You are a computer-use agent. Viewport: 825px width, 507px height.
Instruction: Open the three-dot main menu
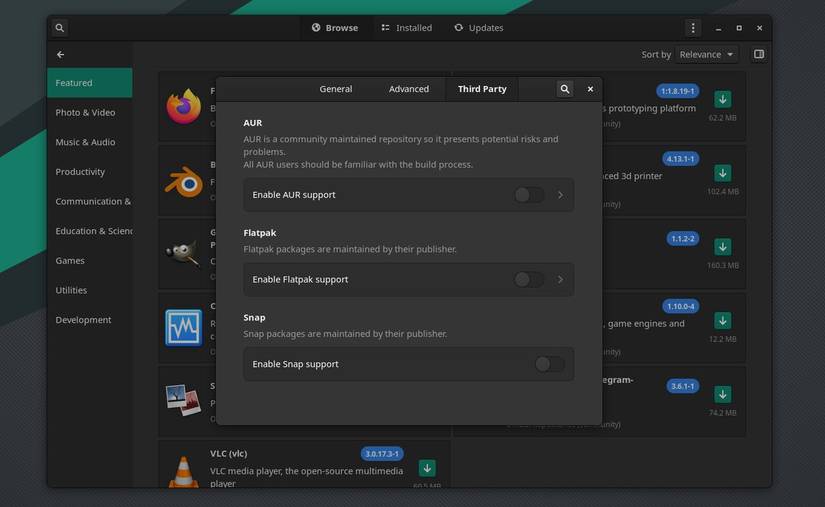pyautogui.click(x=693, y=28)
